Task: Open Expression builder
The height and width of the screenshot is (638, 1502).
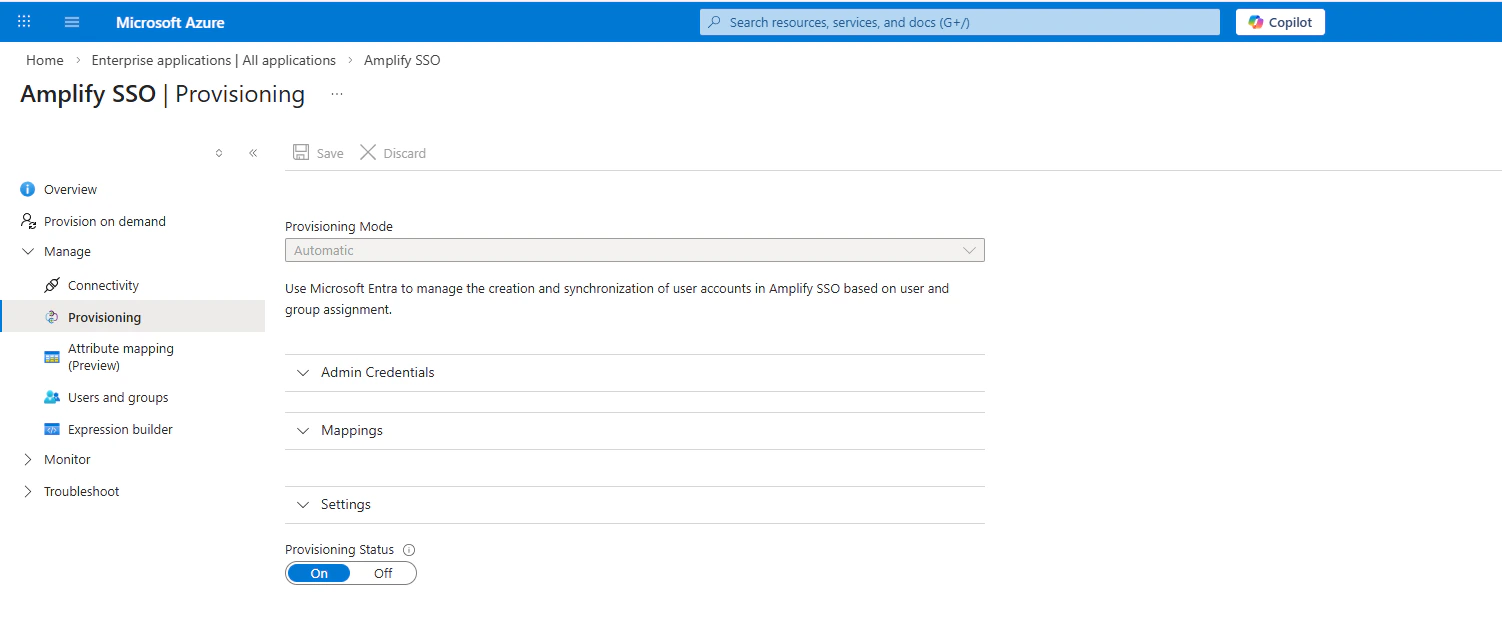Action: pyautogui.click(x=120, y=429)
